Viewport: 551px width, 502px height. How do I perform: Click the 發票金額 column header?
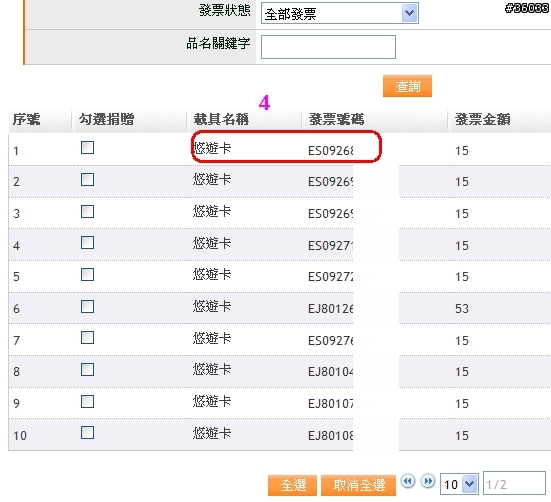click(x=482, y=119)
